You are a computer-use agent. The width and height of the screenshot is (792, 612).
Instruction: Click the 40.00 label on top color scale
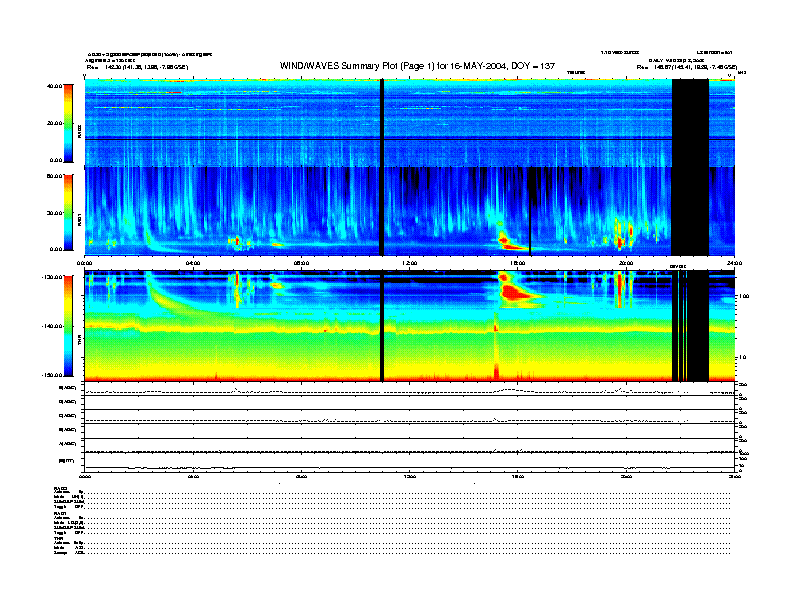click(x=52, y=86)
